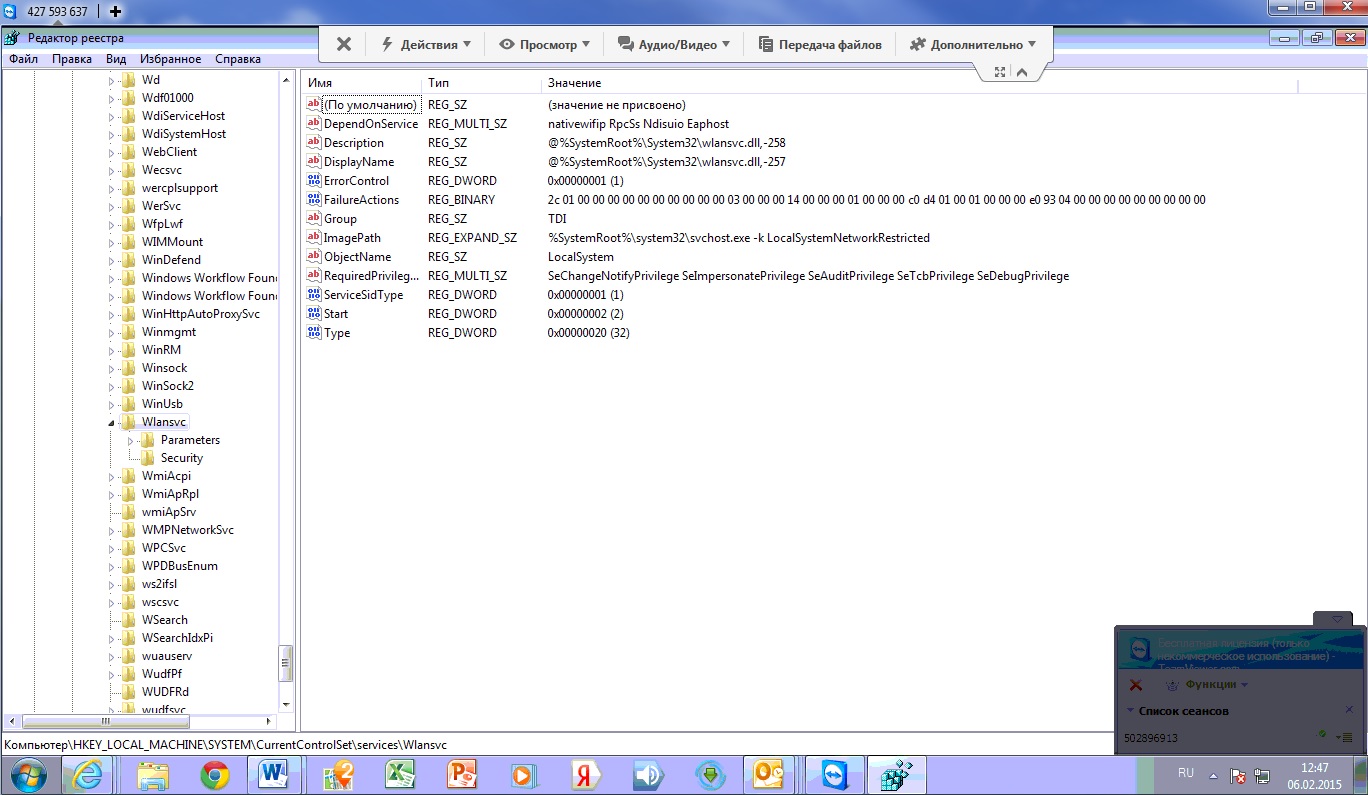Expand the Parameters subkey
The width and height of the screenshot is (1368, 795).
[131, 440]
